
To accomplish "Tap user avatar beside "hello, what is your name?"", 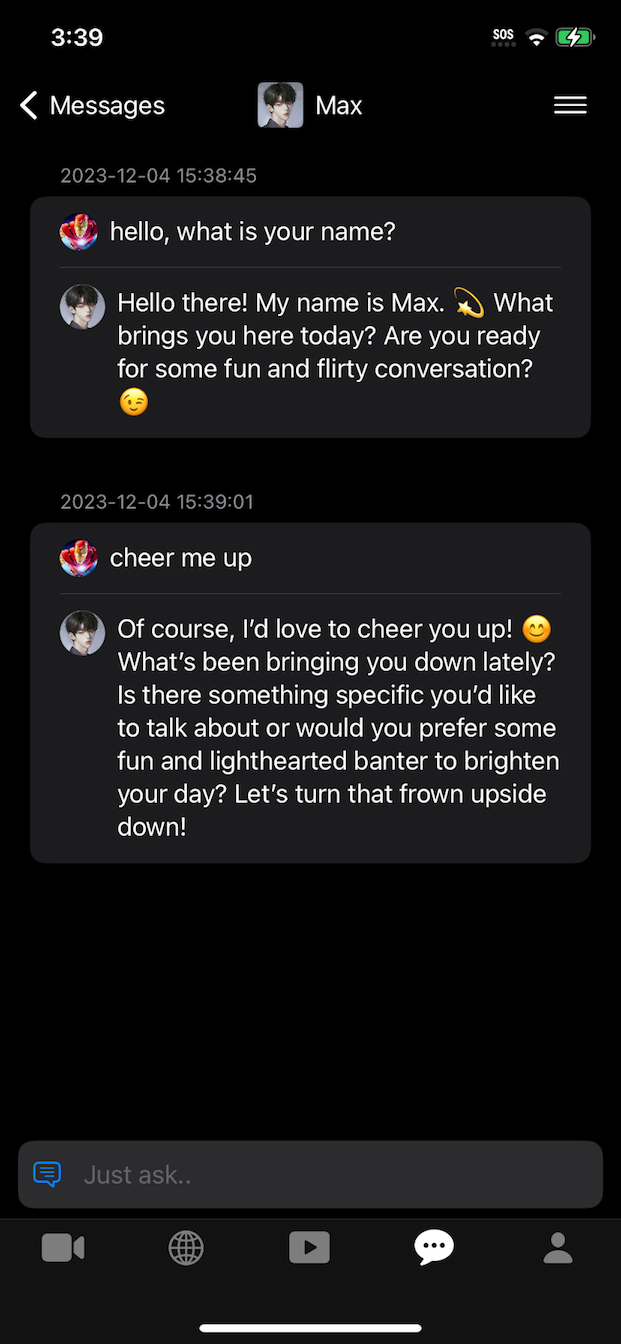I will click(79, 232).
